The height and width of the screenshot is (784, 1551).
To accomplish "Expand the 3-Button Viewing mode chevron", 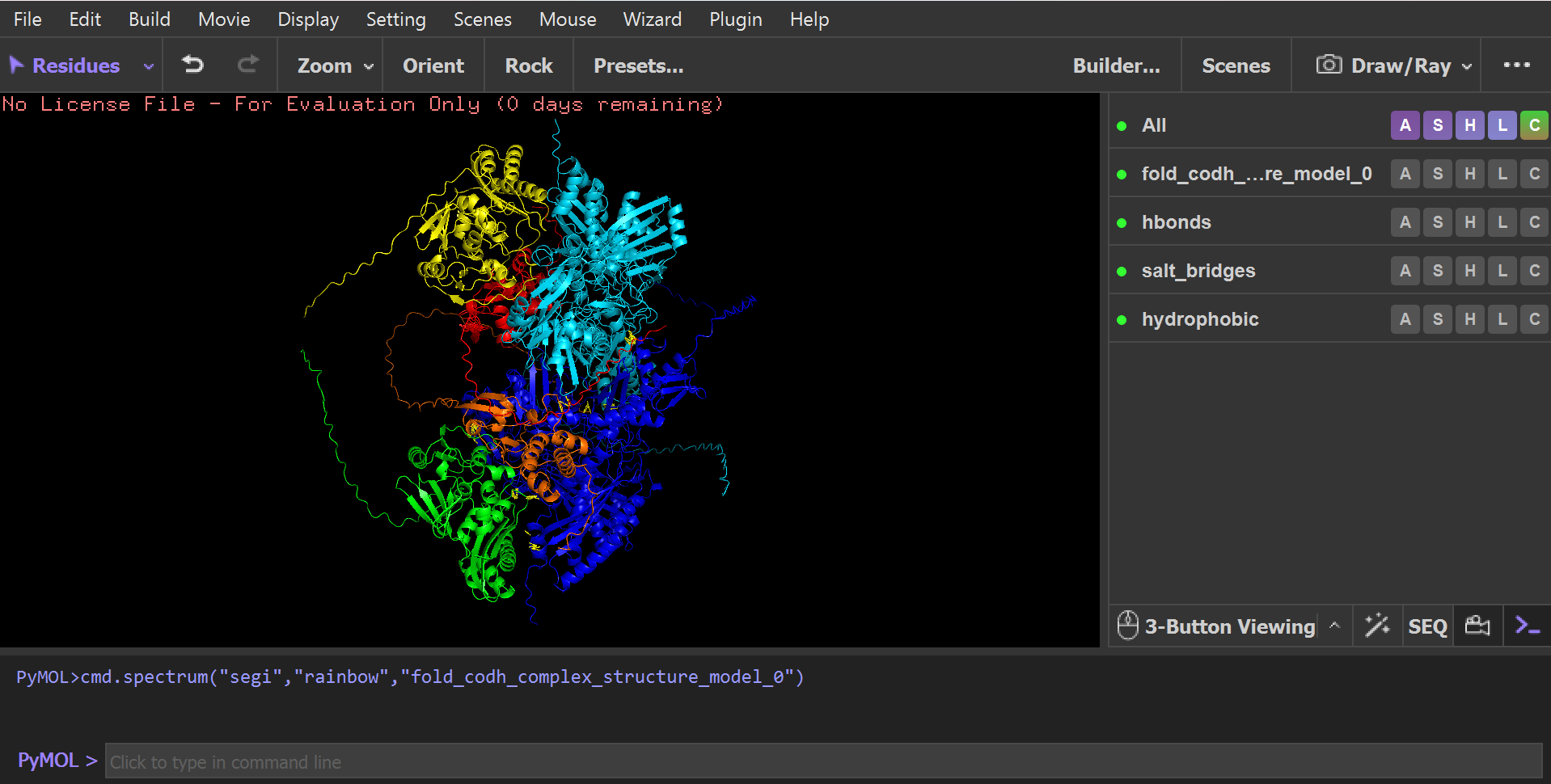I will pos(1334,626).
